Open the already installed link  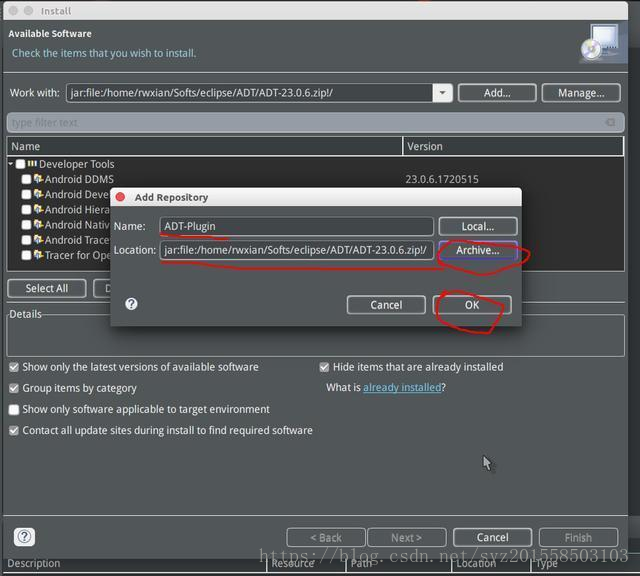coord(402,387)
